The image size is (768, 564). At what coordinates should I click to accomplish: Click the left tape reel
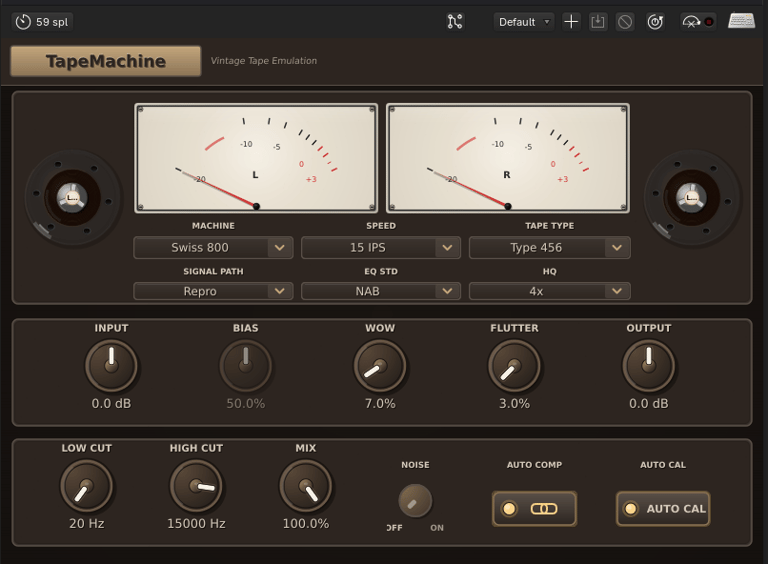(72, 198)
